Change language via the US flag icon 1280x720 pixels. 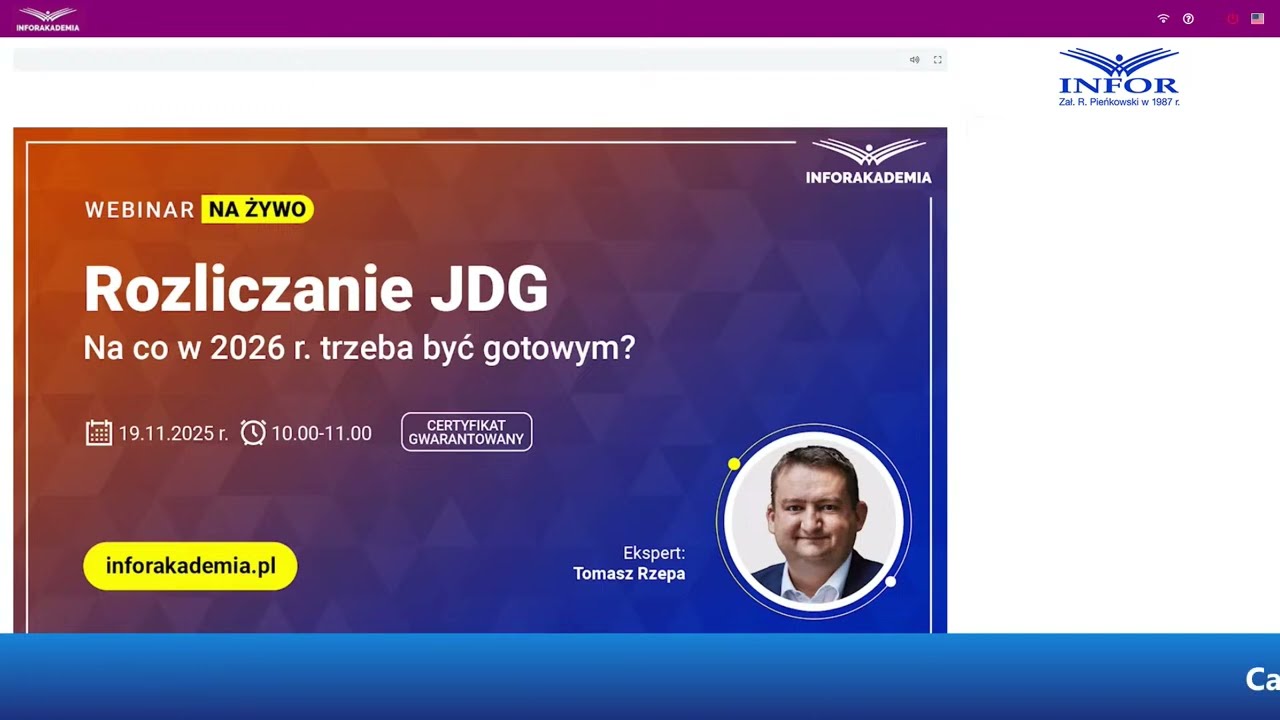[1258, 19]
